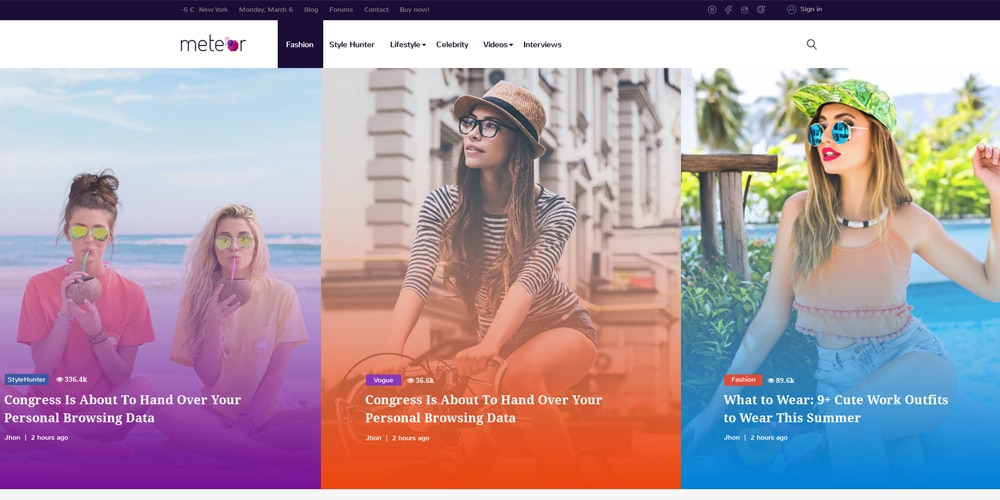The width and height of the screenshot is (1000, 500).
Task: Click the meteor logo
Action: click(x=213, y=44)
